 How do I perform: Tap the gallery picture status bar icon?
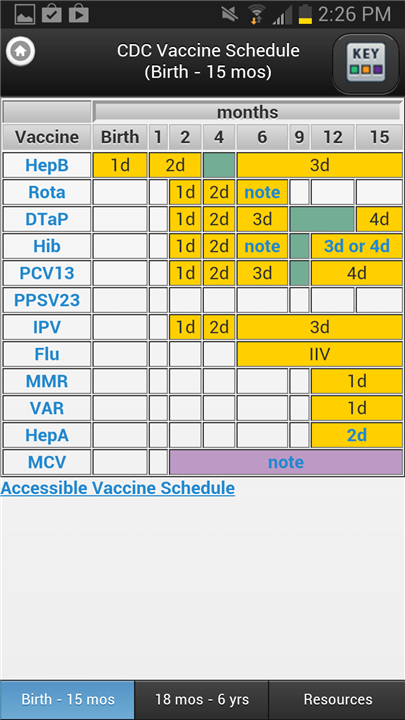pyautogui.click(x=25, y=15)
